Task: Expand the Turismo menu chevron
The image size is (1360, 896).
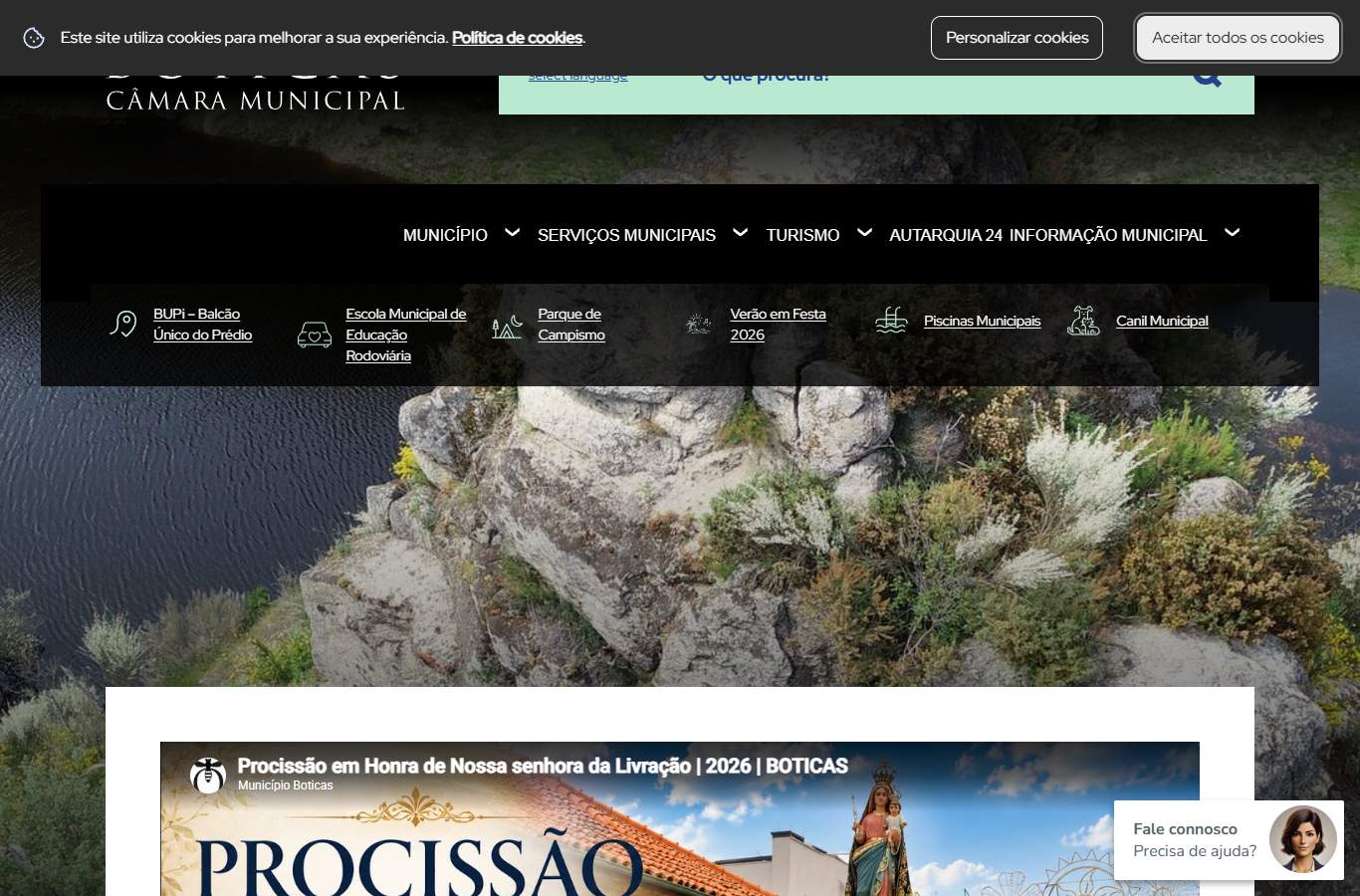Action: pyautogui.click(x=864, y=233)
